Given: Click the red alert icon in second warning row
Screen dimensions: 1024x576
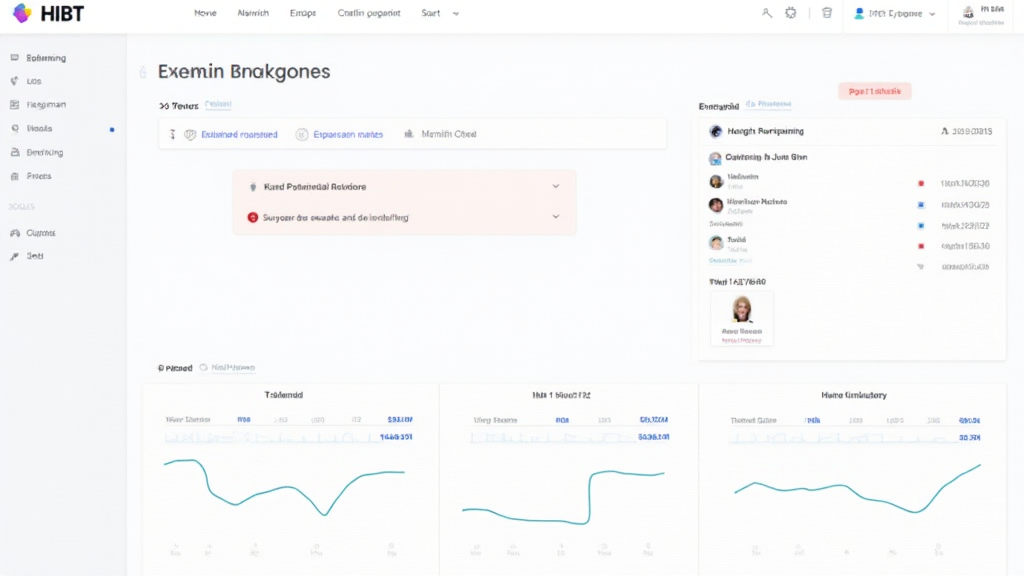Looking at the screenshot, I should (x=252, y=217).
